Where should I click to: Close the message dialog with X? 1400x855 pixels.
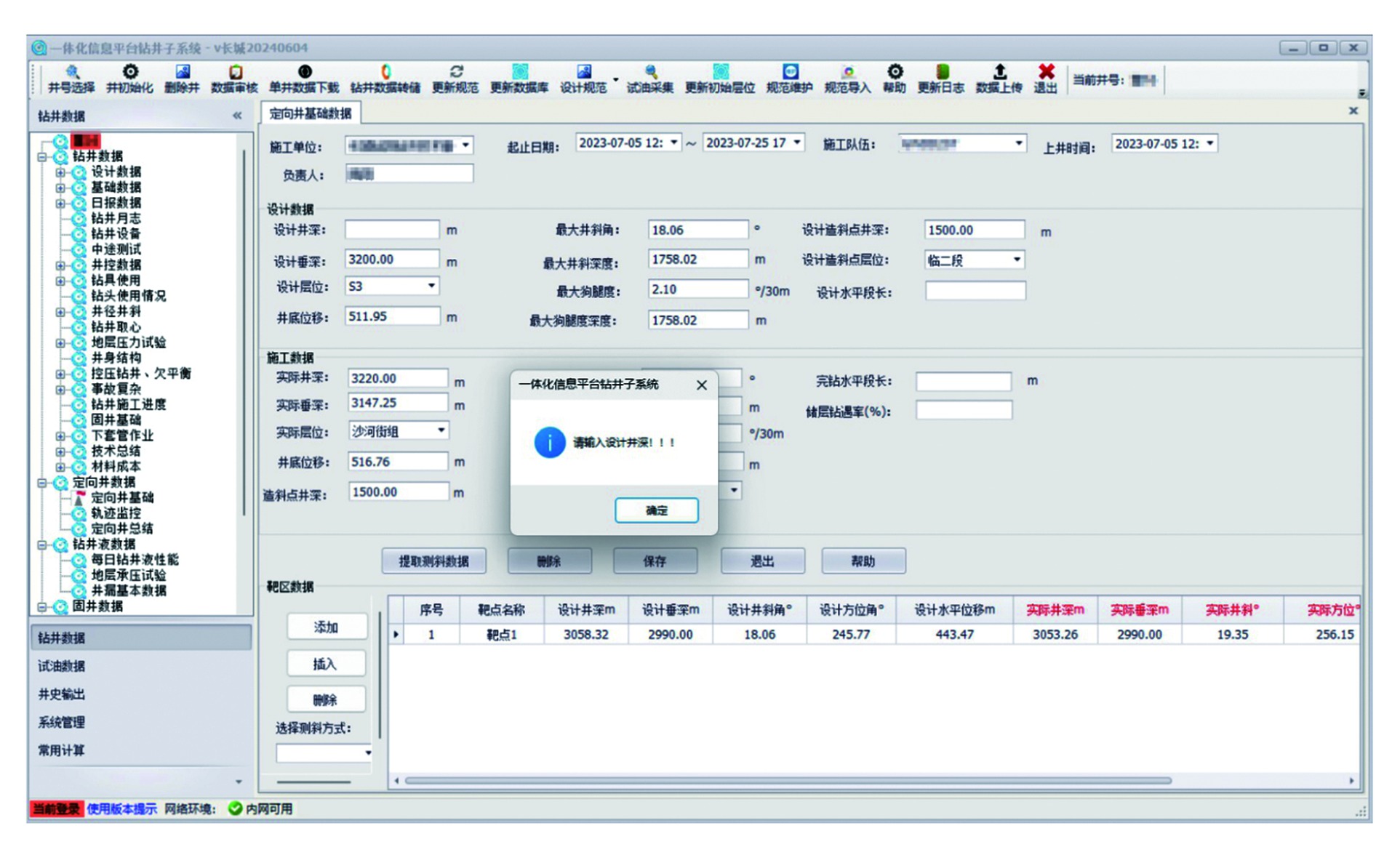click(x=702, y=385)
